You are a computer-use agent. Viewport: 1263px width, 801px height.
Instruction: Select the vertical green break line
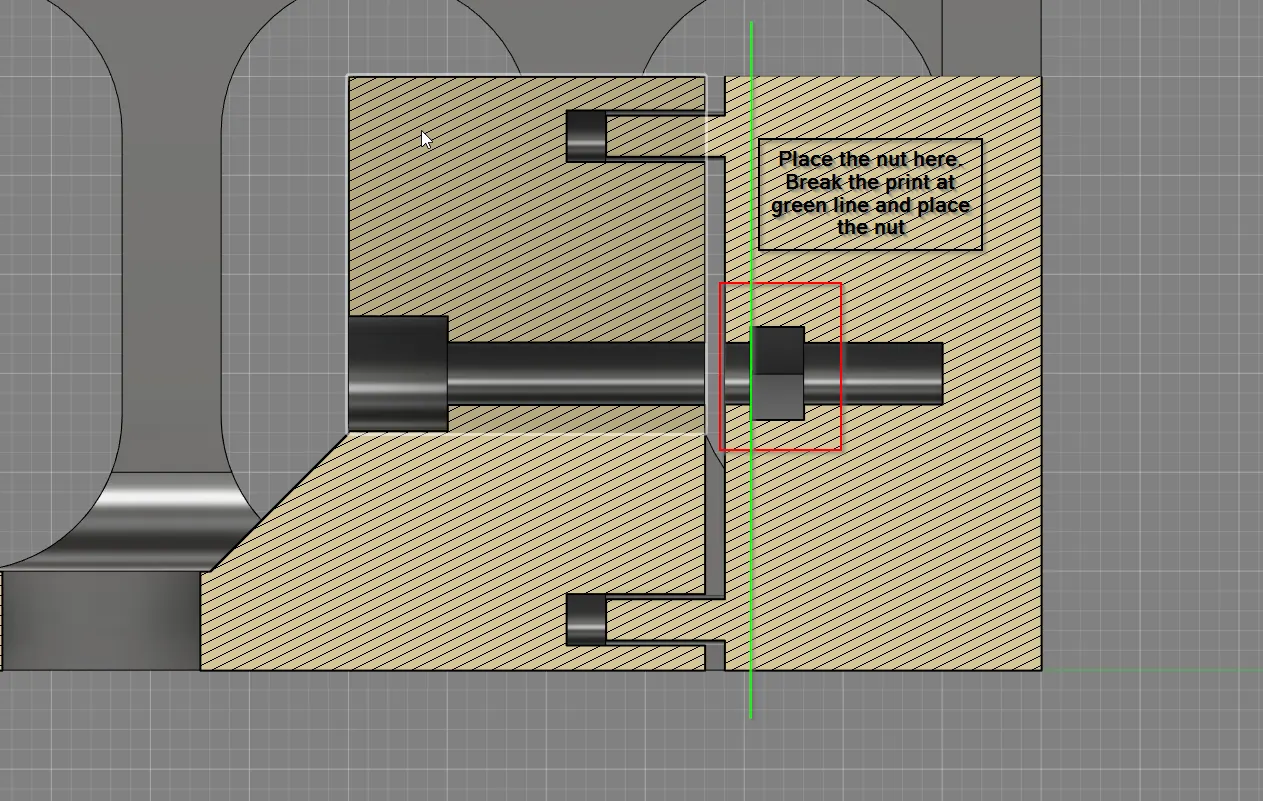pos(751,368)
